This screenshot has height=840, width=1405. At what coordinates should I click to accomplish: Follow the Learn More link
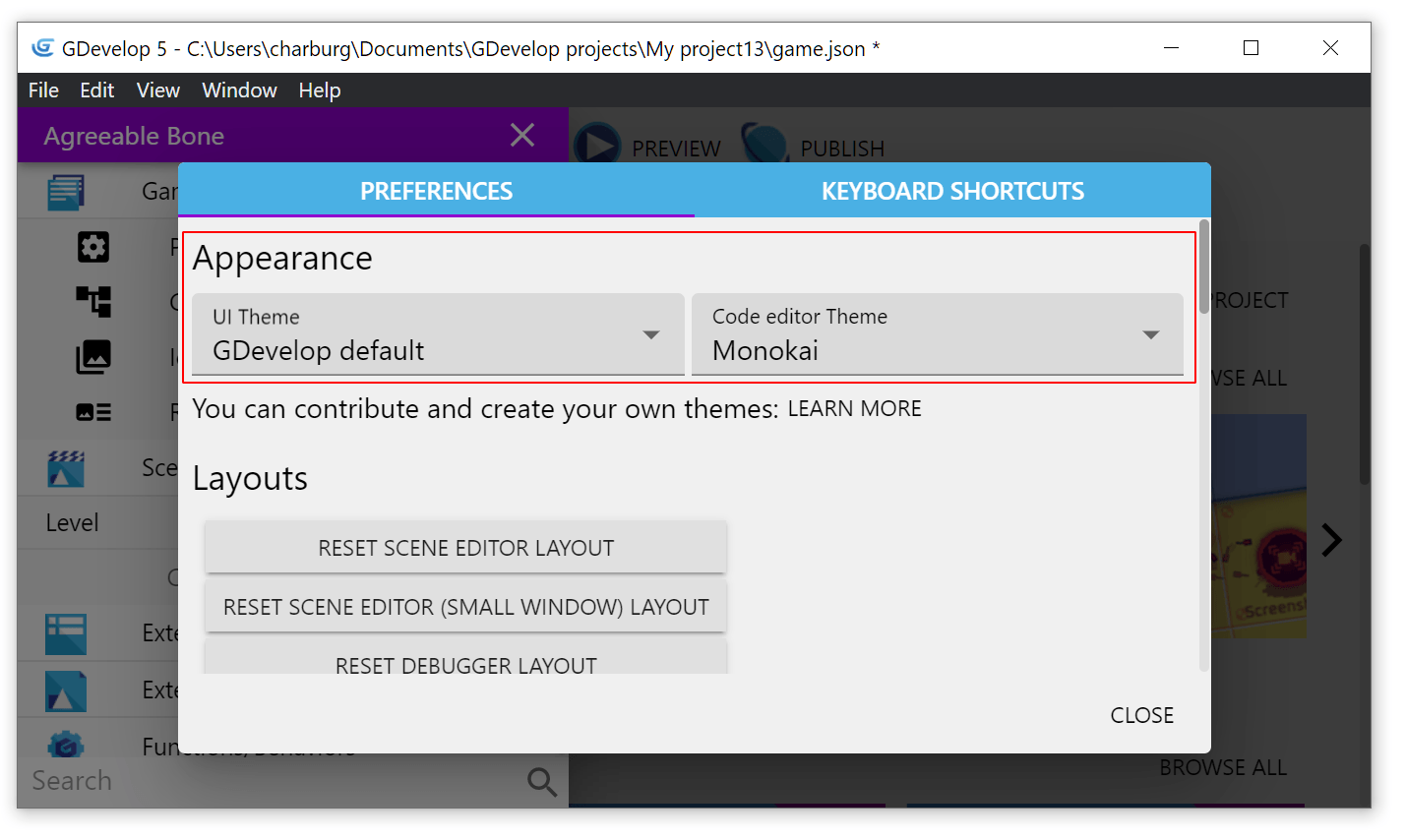[x=854, y=409]
